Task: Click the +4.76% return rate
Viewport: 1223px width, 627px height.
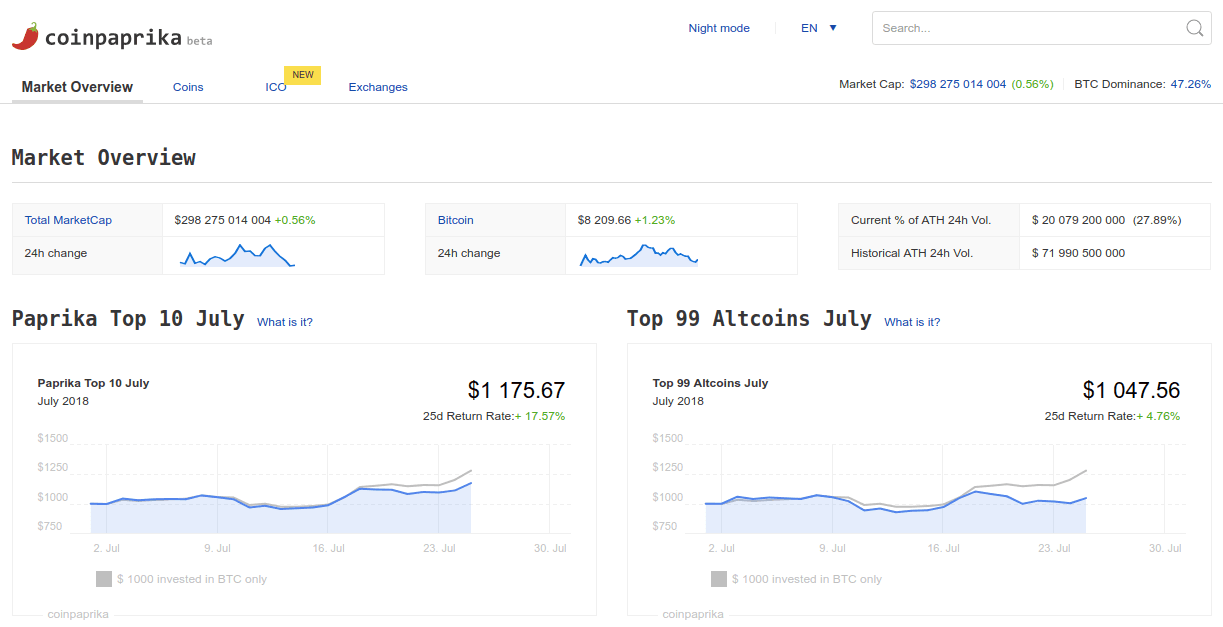Action: [1158, 416]
